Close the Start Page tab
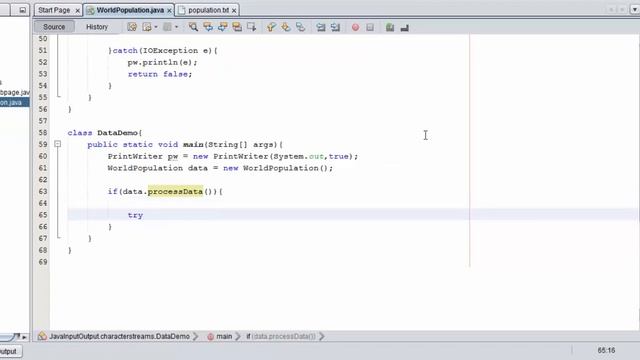The width and height of the screenshot is (640, 360). [78, 11]
